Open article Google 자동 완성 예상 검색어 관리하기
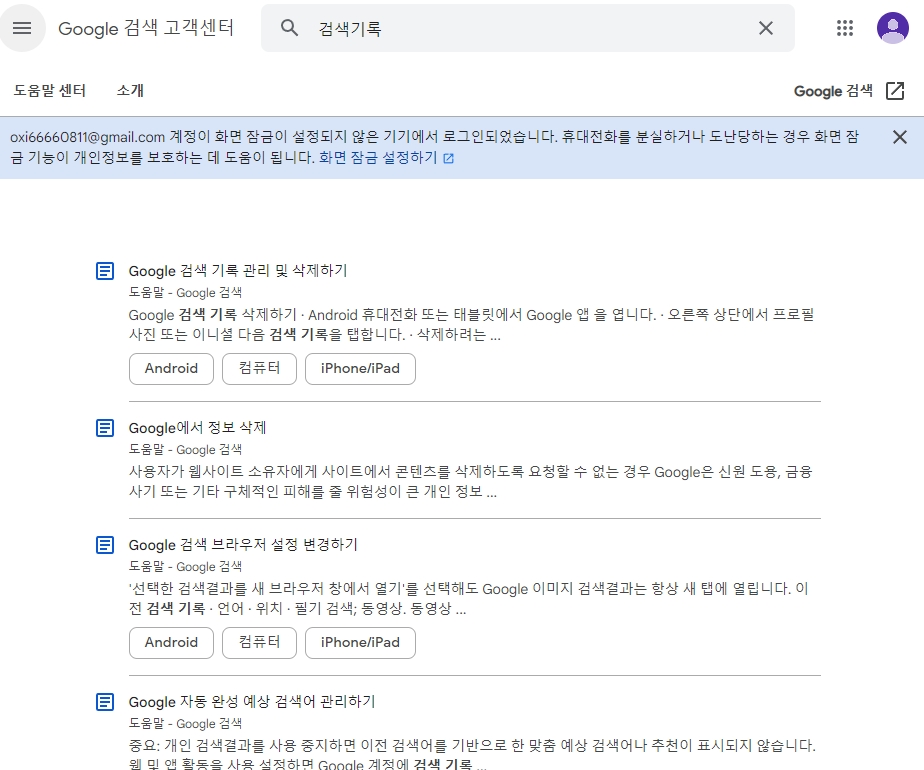924x770 pixels. click(x=252, y=702)
